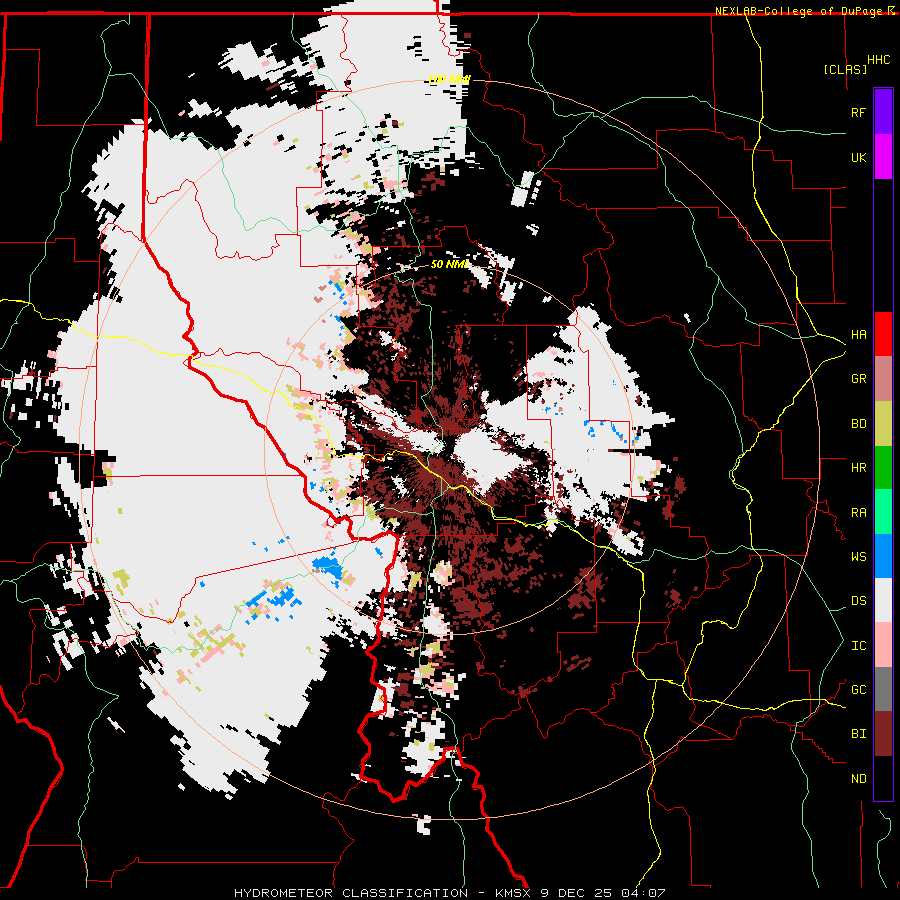
Task: Click the GC gray legend swatch
Action: [x=883, y=689]
